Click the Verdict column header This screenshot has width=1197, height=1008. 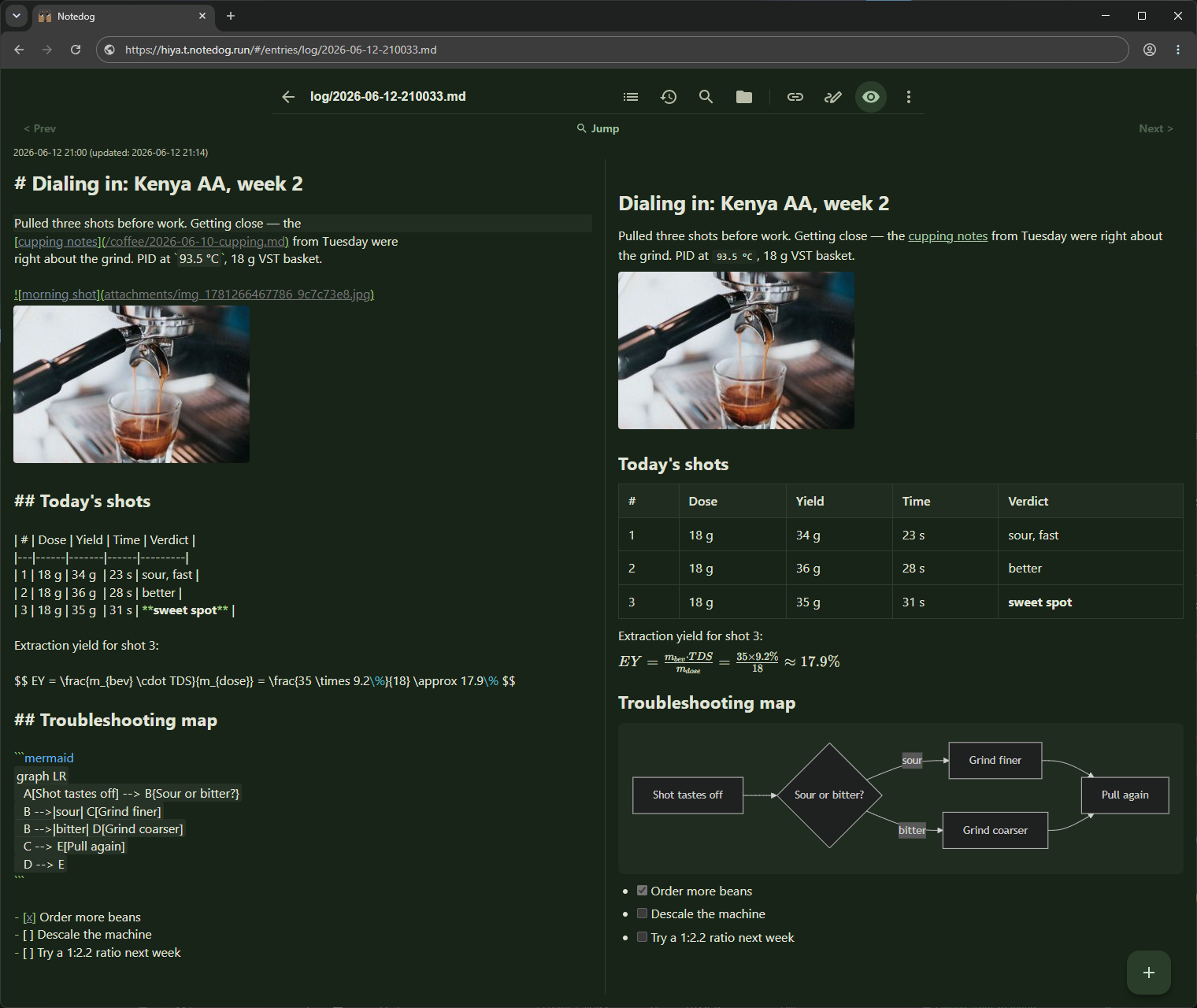1090,501
